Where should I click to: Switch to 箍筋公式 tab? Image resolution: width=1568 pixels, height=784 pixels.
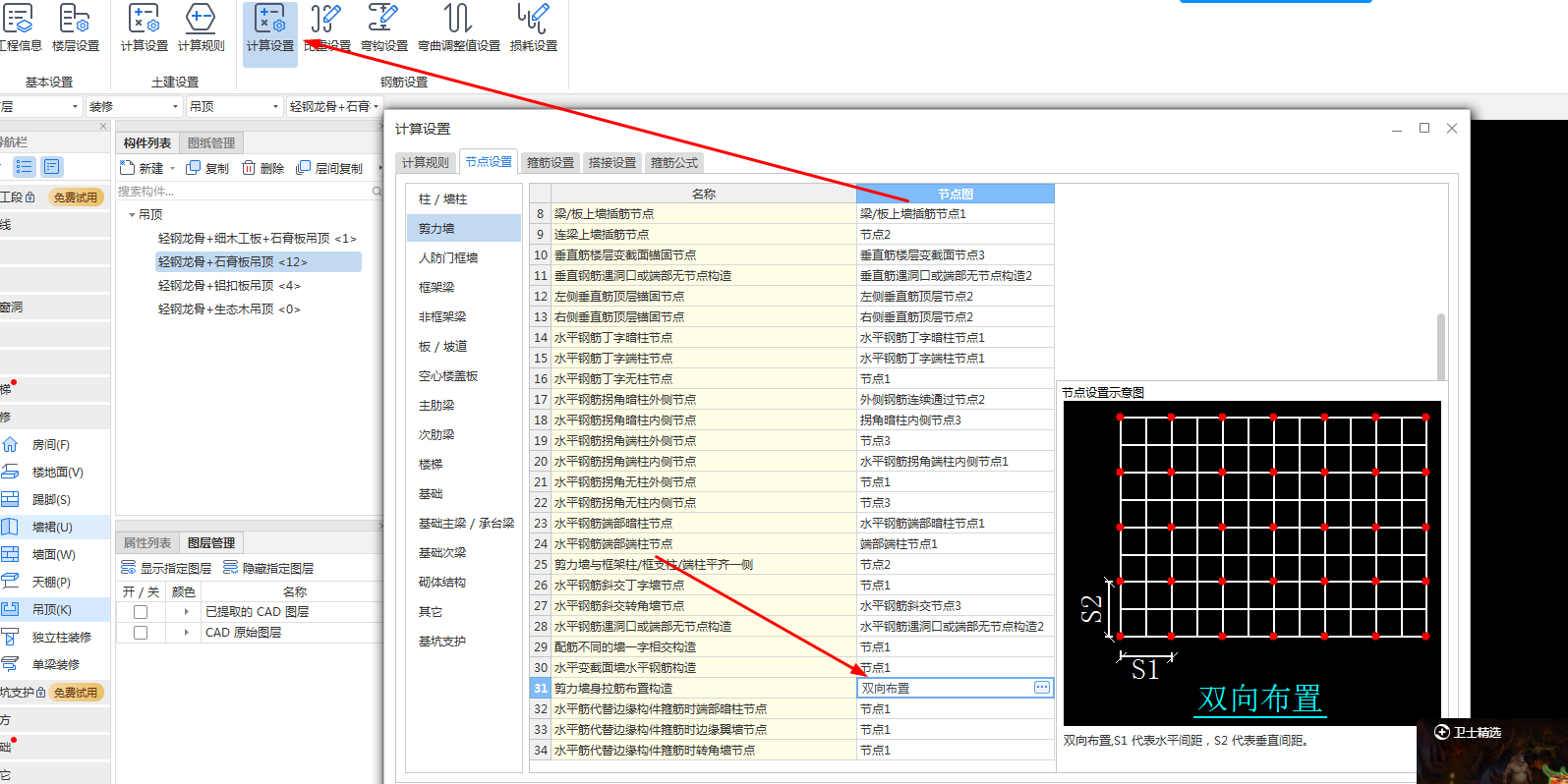pyautogui.click(x=674, y=163)
